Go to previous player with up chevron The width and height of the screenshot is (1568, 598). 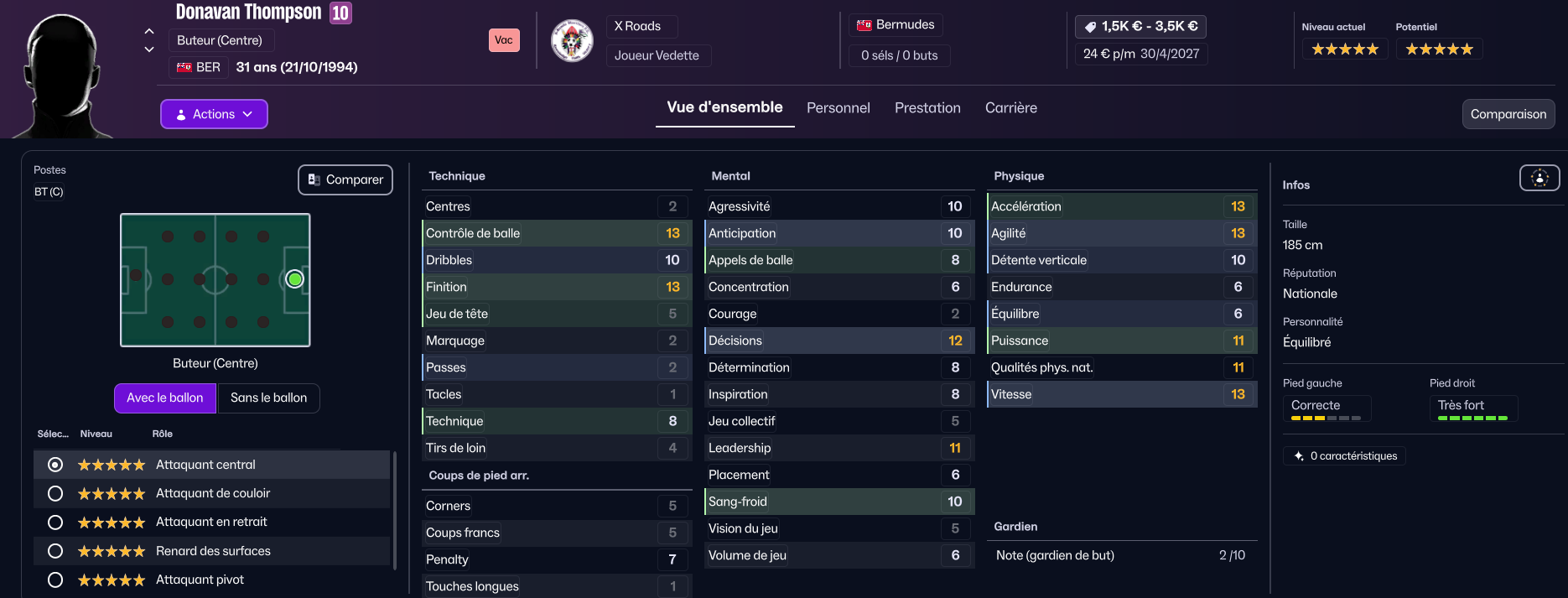(149, 31)
